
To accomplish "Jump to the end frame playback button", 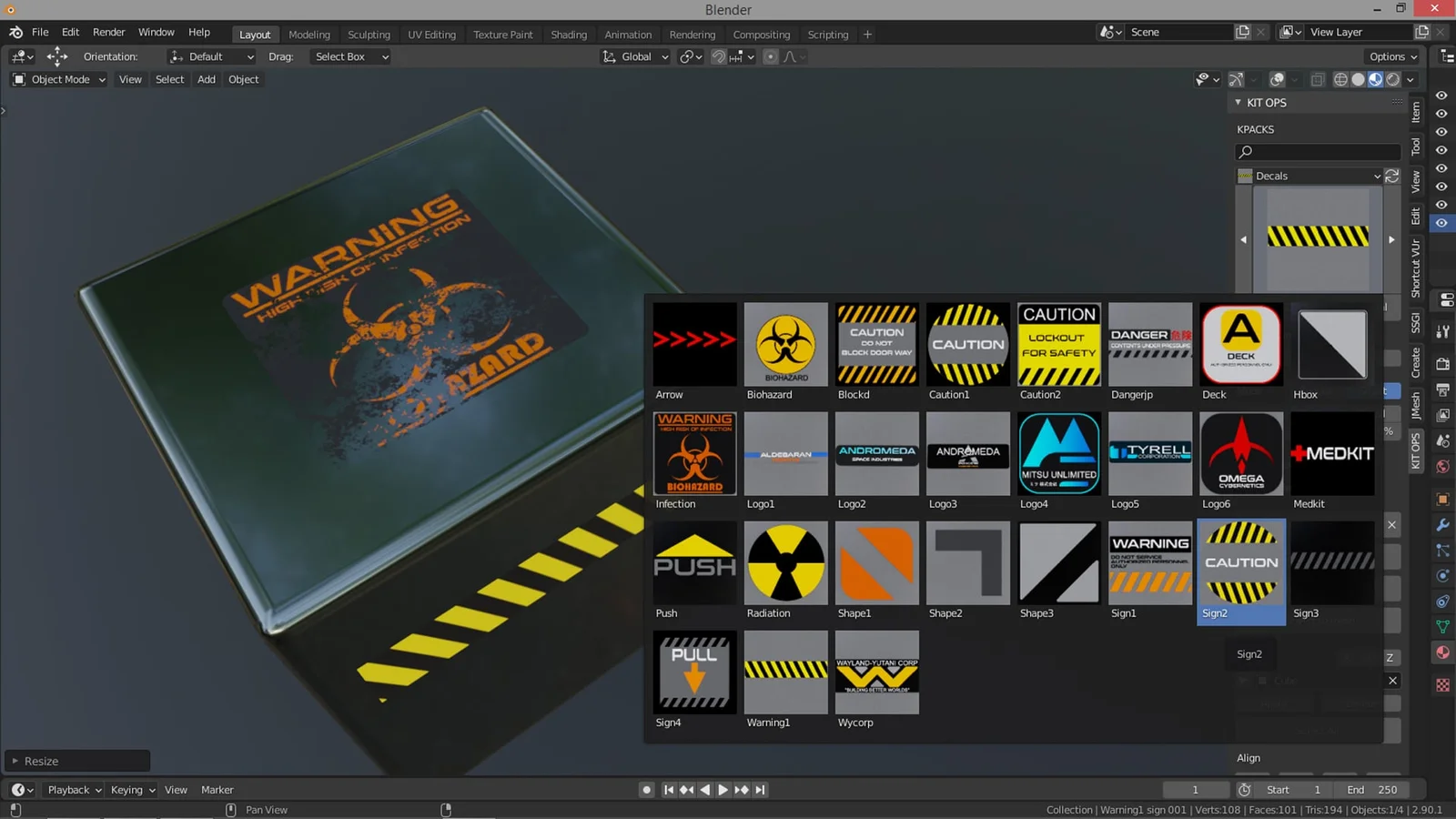I will coord(760,789).
